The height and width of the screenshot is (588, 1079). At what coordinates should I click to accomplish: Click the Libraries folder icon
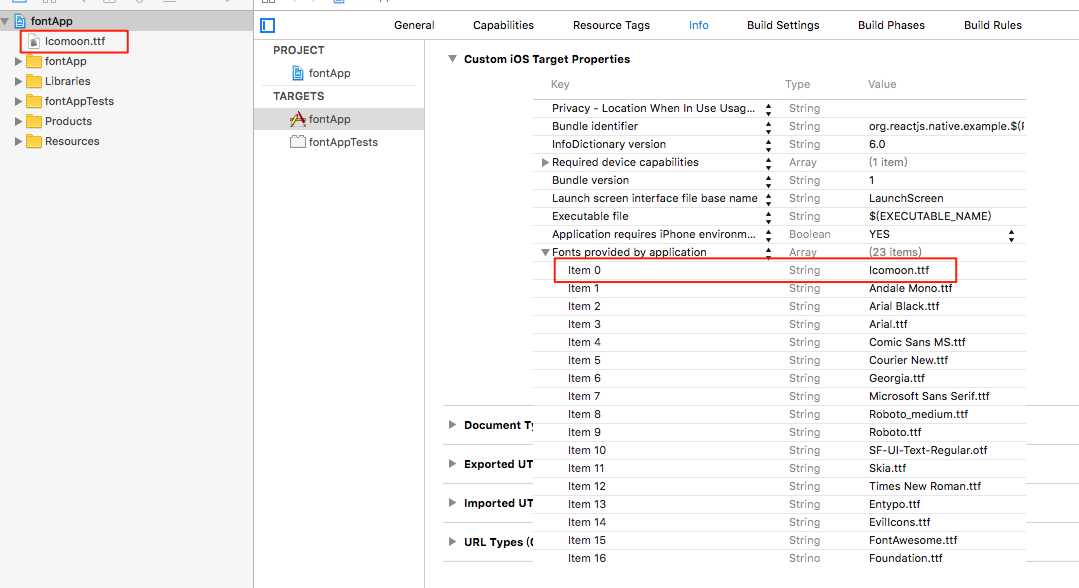click(34, 81)
